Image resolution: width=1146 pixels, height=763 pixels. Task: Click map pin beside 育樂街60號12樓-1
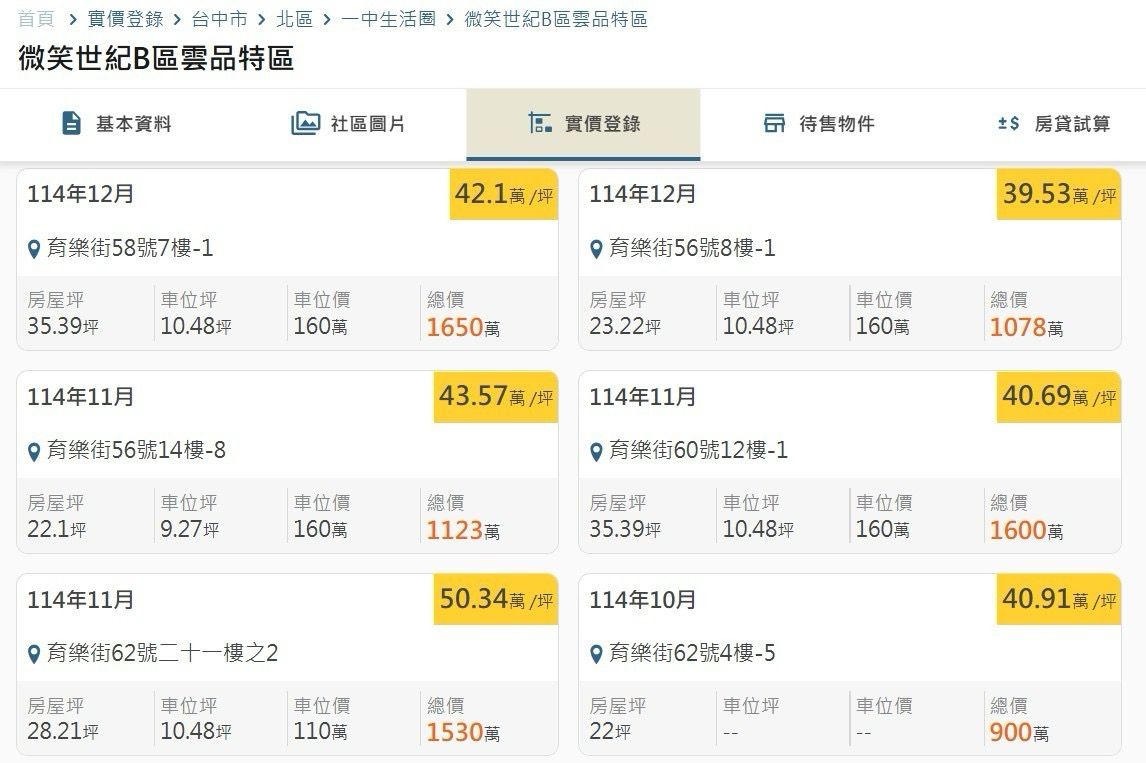597,452
